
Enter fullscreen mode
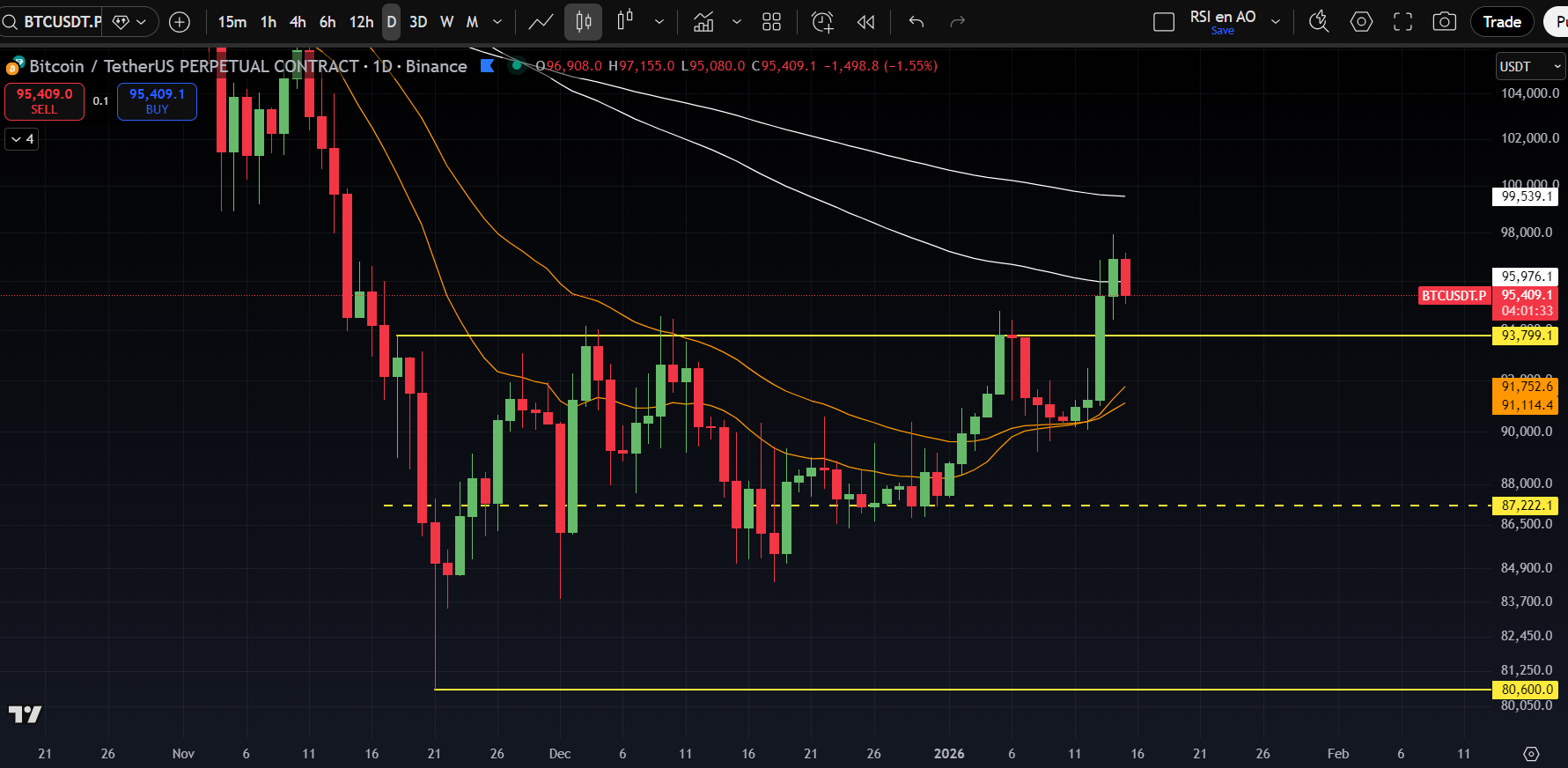1402,22
